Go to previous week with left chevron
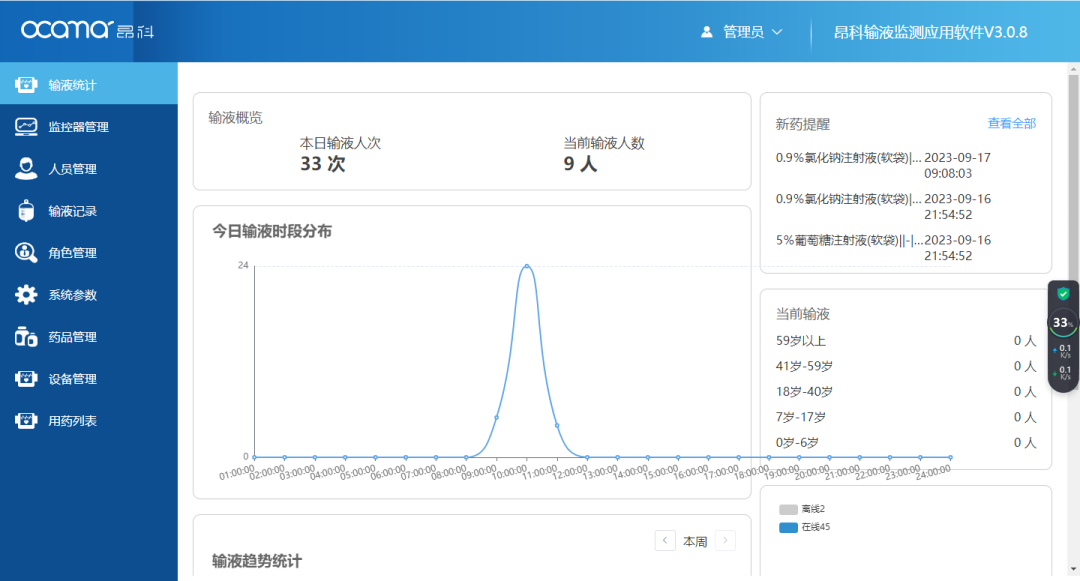This screenshot has width=1080, height=581. tap(665, 540)
